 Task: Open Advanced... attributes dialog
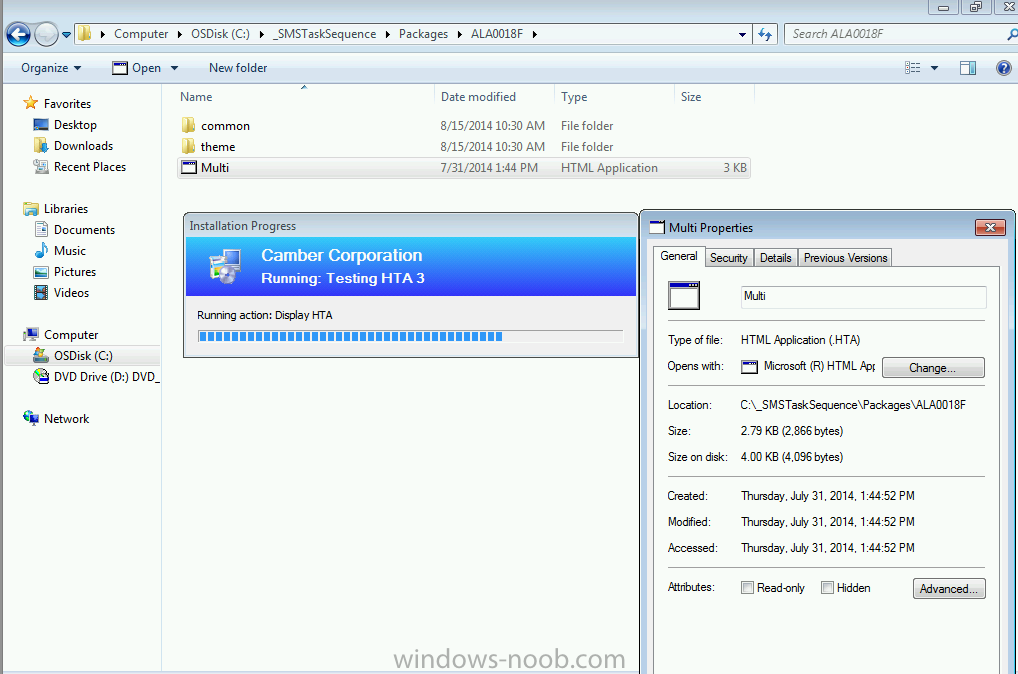(949, 588)
